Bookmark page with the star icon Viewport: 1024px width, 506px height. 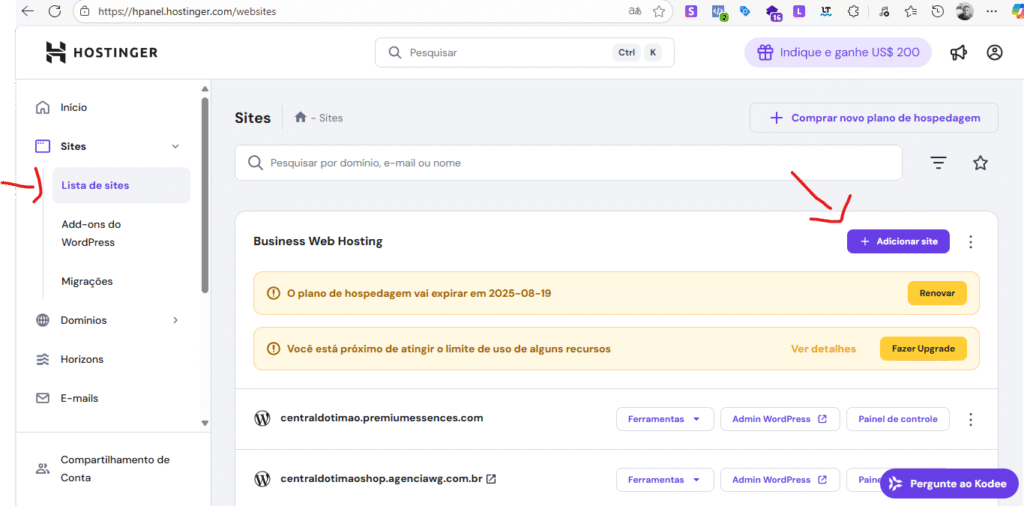point(659,11)
